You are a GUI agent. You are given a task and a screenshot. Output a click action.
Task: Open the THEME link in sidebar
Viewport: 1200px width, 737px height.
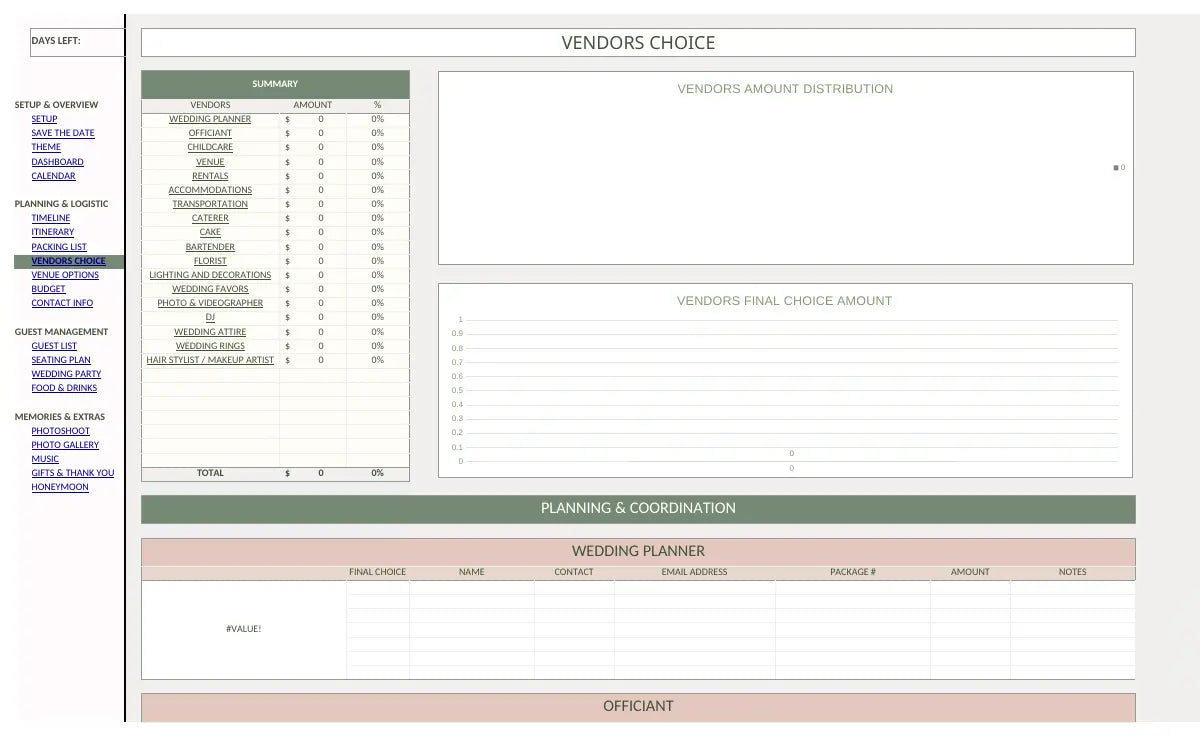46,147
